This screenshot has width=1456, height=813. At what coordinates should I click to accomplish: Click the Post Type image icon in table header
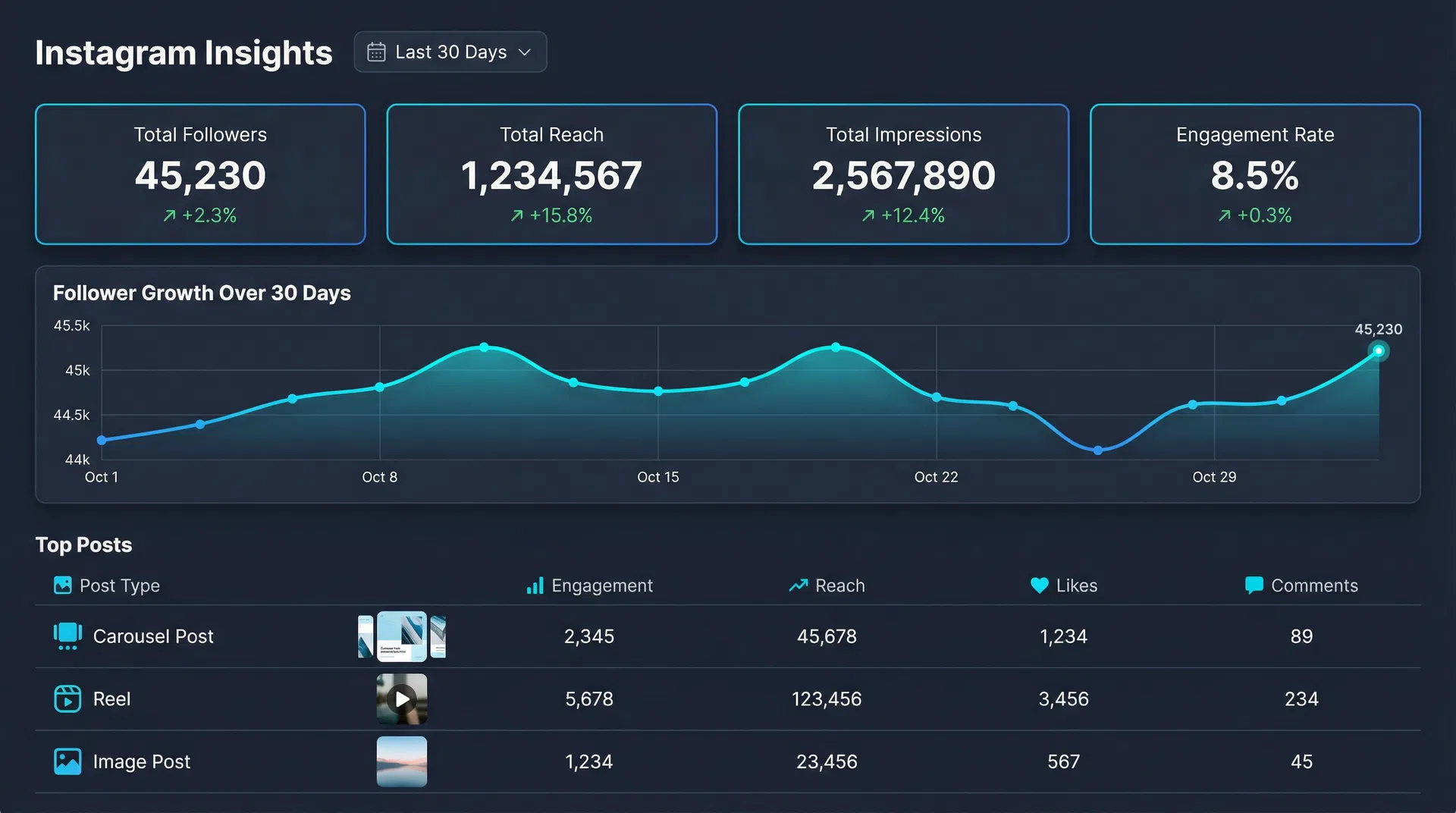[x=64, y=585]
